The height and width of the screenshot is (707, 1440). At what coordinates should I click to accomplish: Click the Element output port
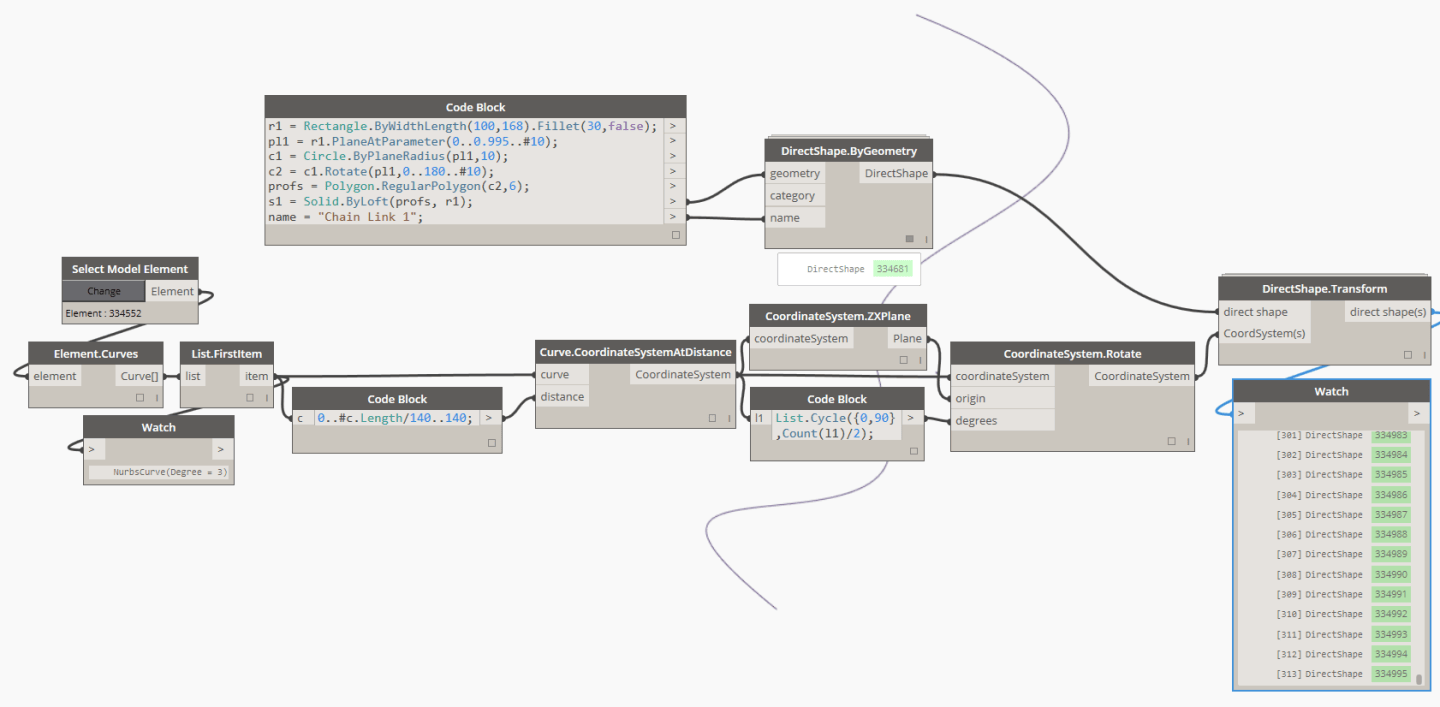172,291
